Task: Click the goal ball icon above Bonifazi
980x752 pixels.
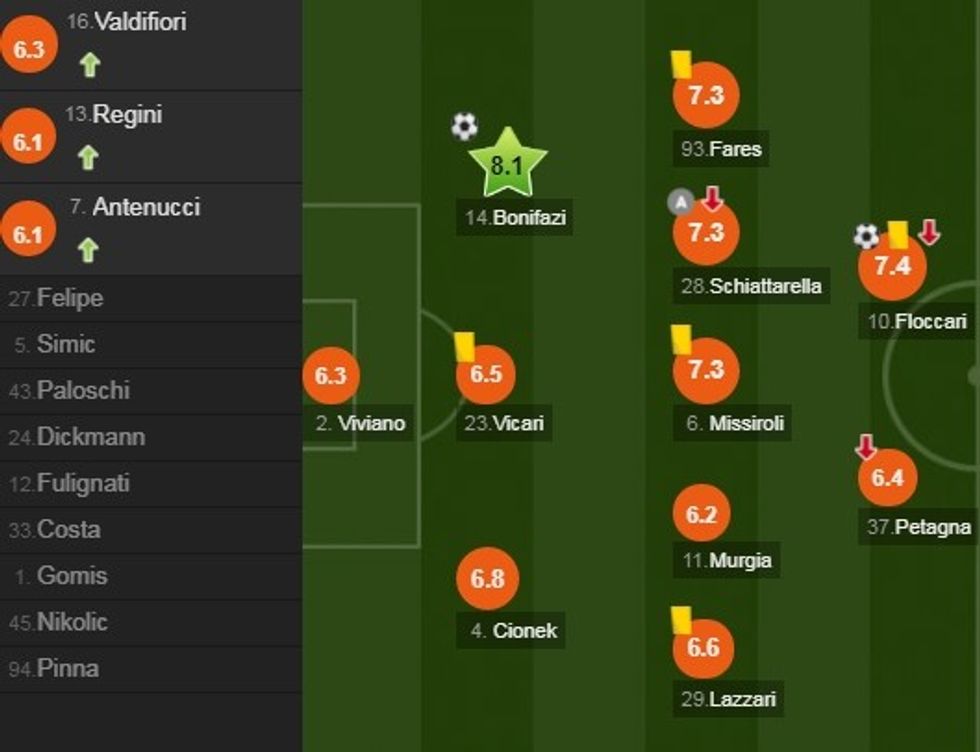Action: coord(464,126)
